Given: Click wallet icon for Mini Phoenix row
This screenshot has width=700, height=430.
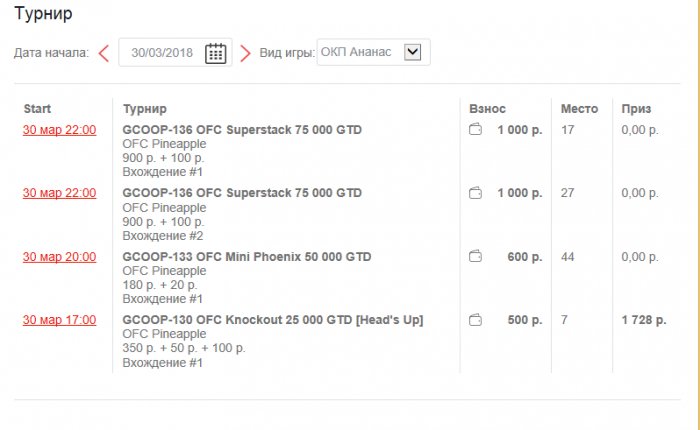Looking at the screenshot, I should (x=476, y=257).
